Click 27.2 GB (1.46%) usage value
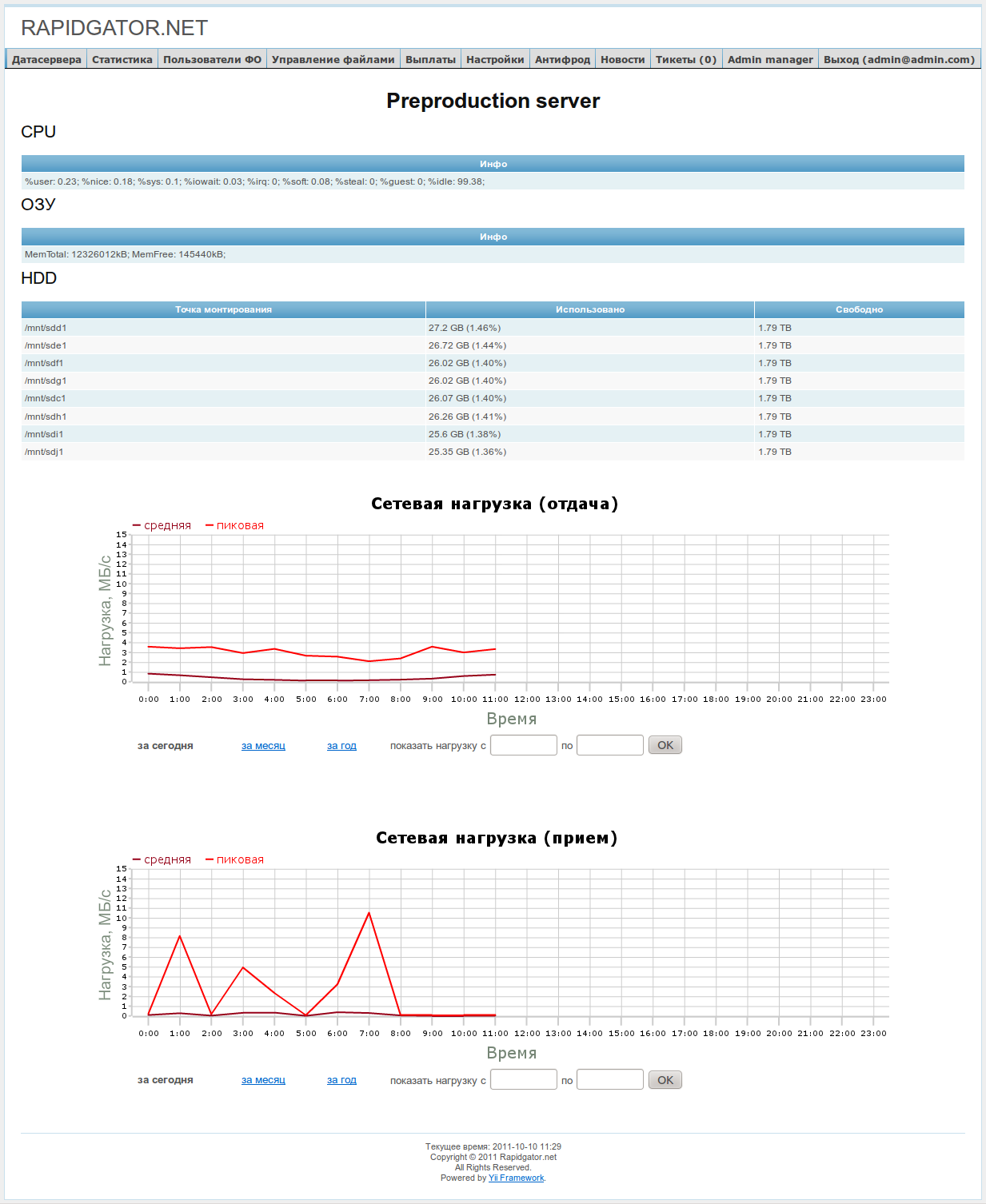The image size is (986, 1204). [x=465, y=328]
